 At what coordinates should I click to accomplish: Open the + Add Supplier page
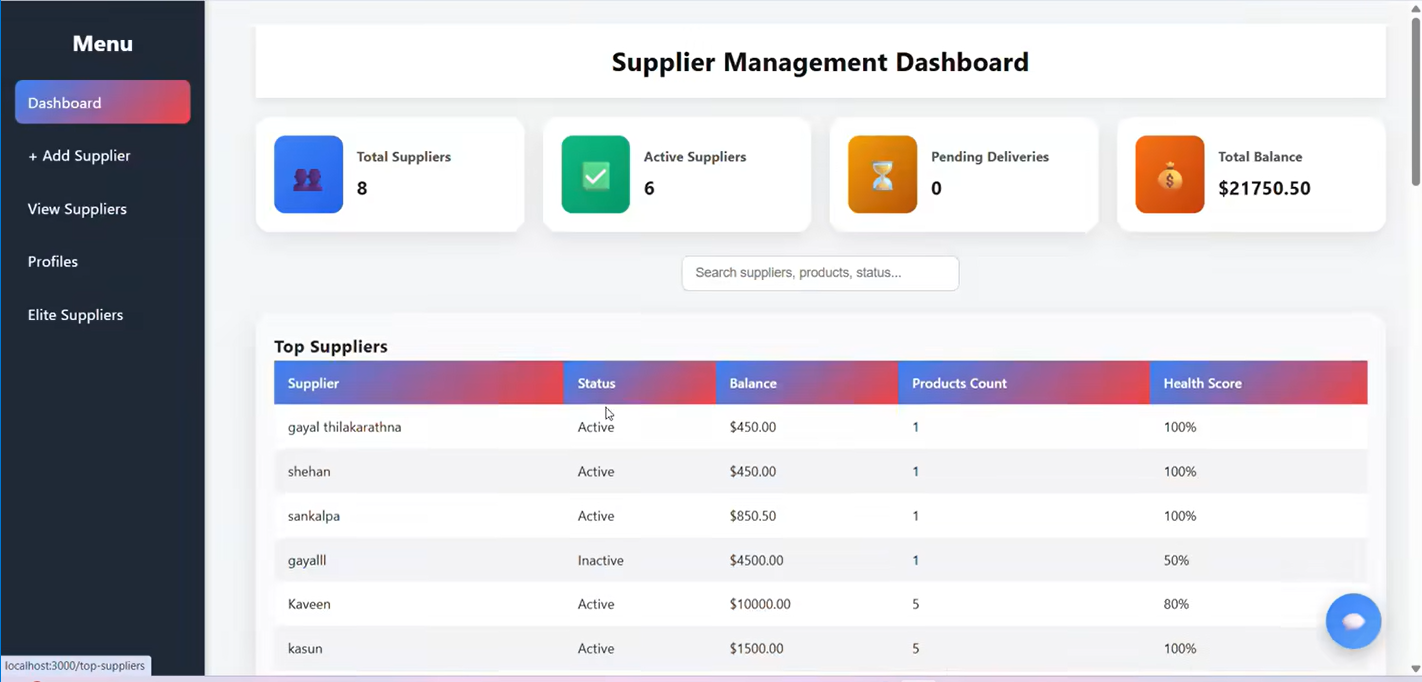79,156
